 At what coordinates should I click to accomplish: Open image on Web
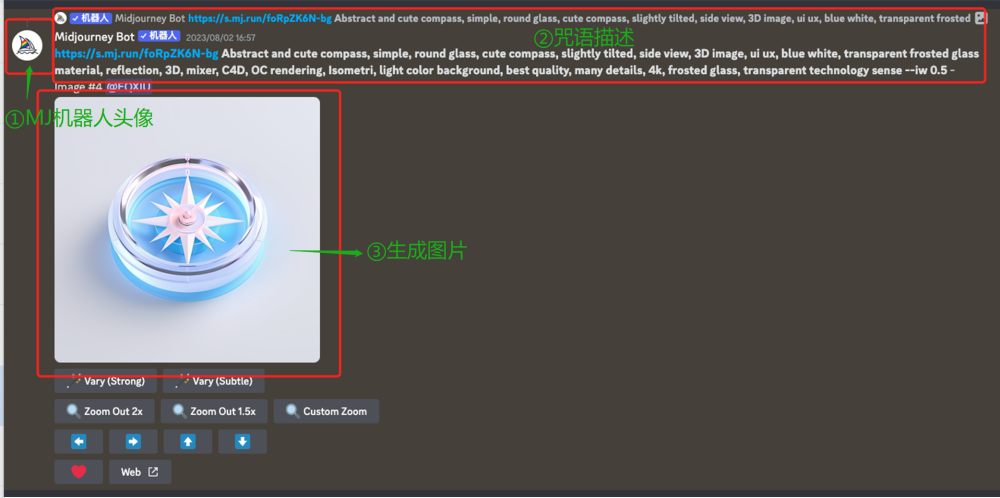tap(140, 472)
